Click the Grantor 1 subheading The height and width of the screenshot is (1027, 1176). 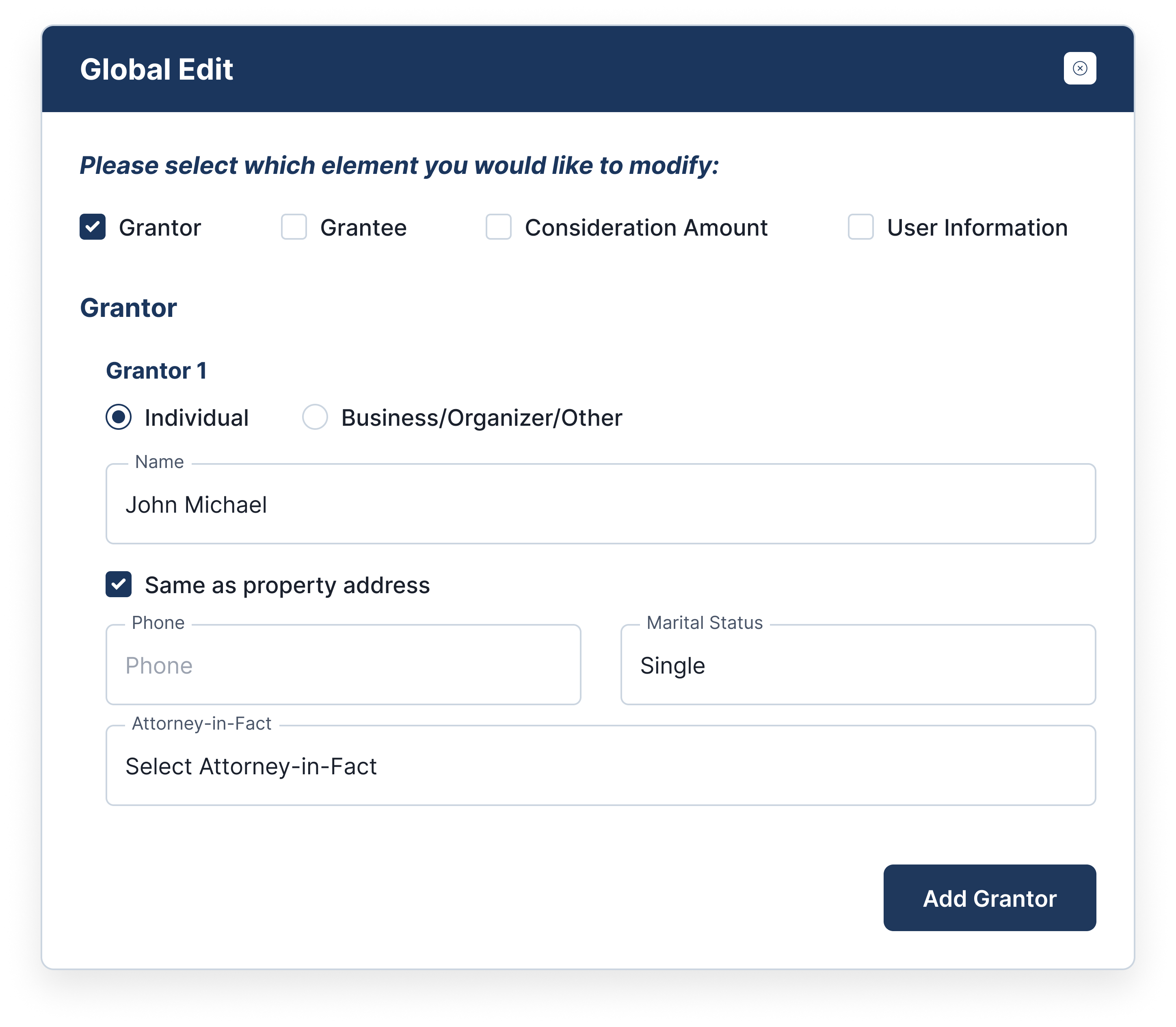click(156, 371)
